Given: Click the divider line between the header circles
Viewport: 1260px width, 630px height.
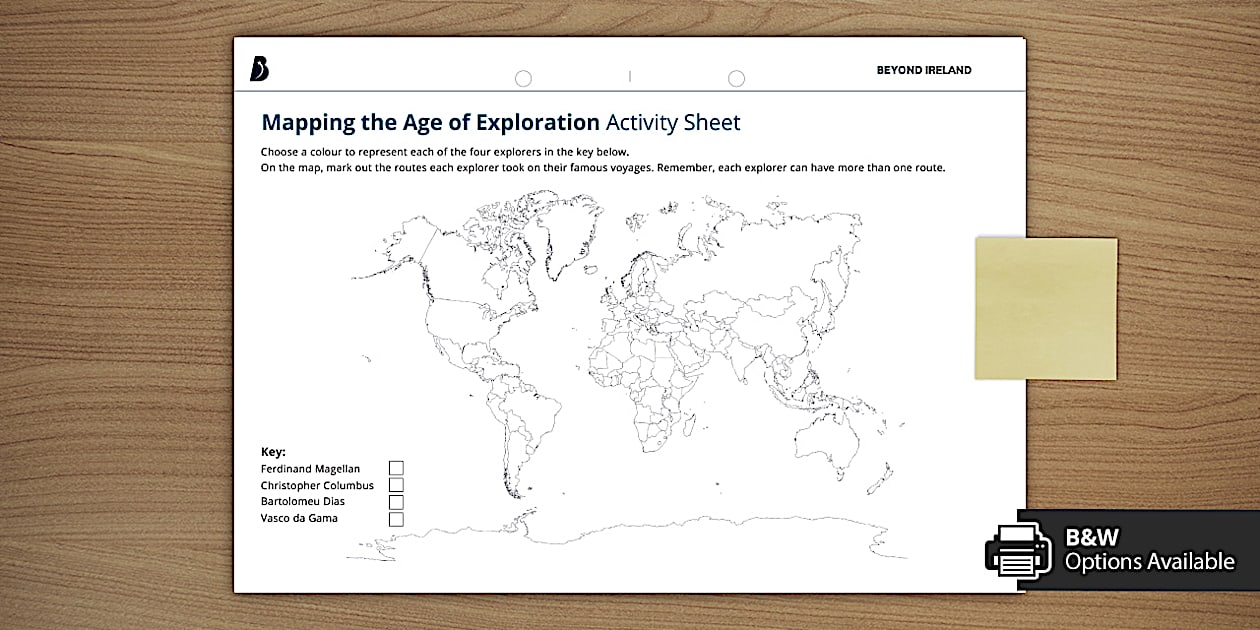Looking at the screenshot, I should pyautogui.click(x=629, y=77).
